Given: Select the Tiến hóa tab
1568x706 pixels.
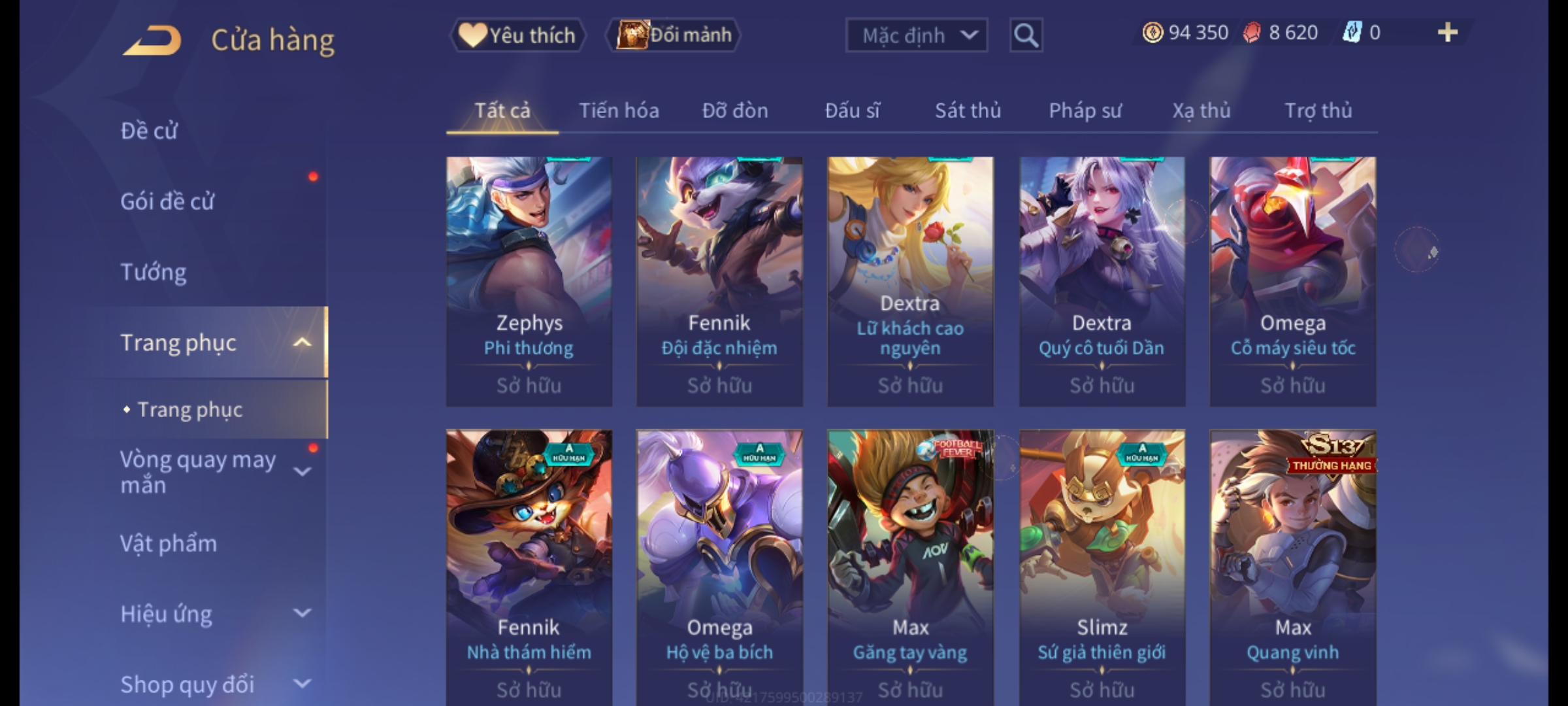Looking at the screenshot, I should [x=619, y=110].
